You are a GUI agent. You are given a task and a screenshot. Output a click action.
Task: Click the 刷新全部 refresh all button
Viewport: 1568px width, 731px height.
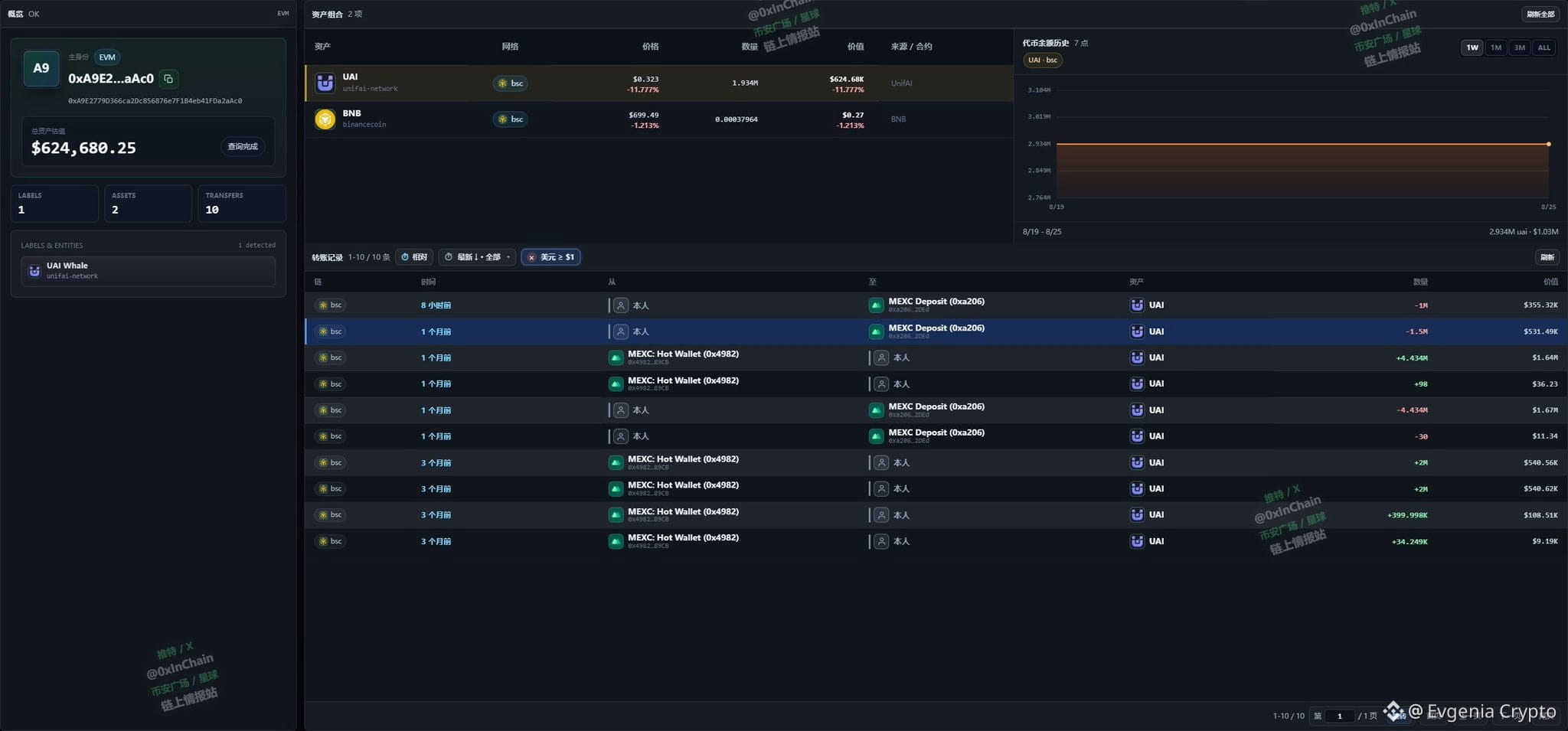tap(1540, 14)
